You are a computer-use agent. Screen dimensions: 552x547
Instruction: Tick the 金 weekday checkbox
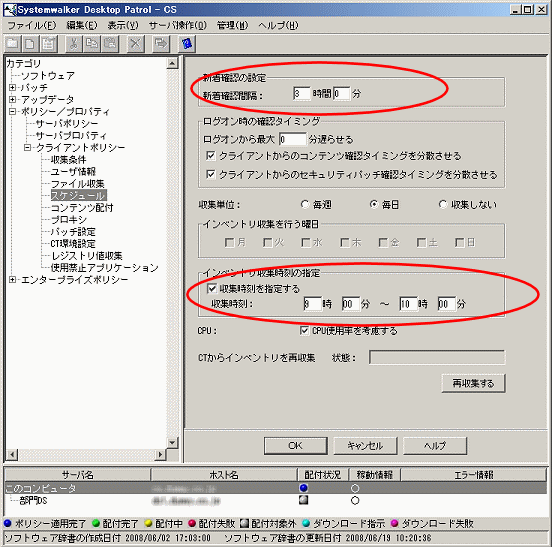(x=383, y=243)
